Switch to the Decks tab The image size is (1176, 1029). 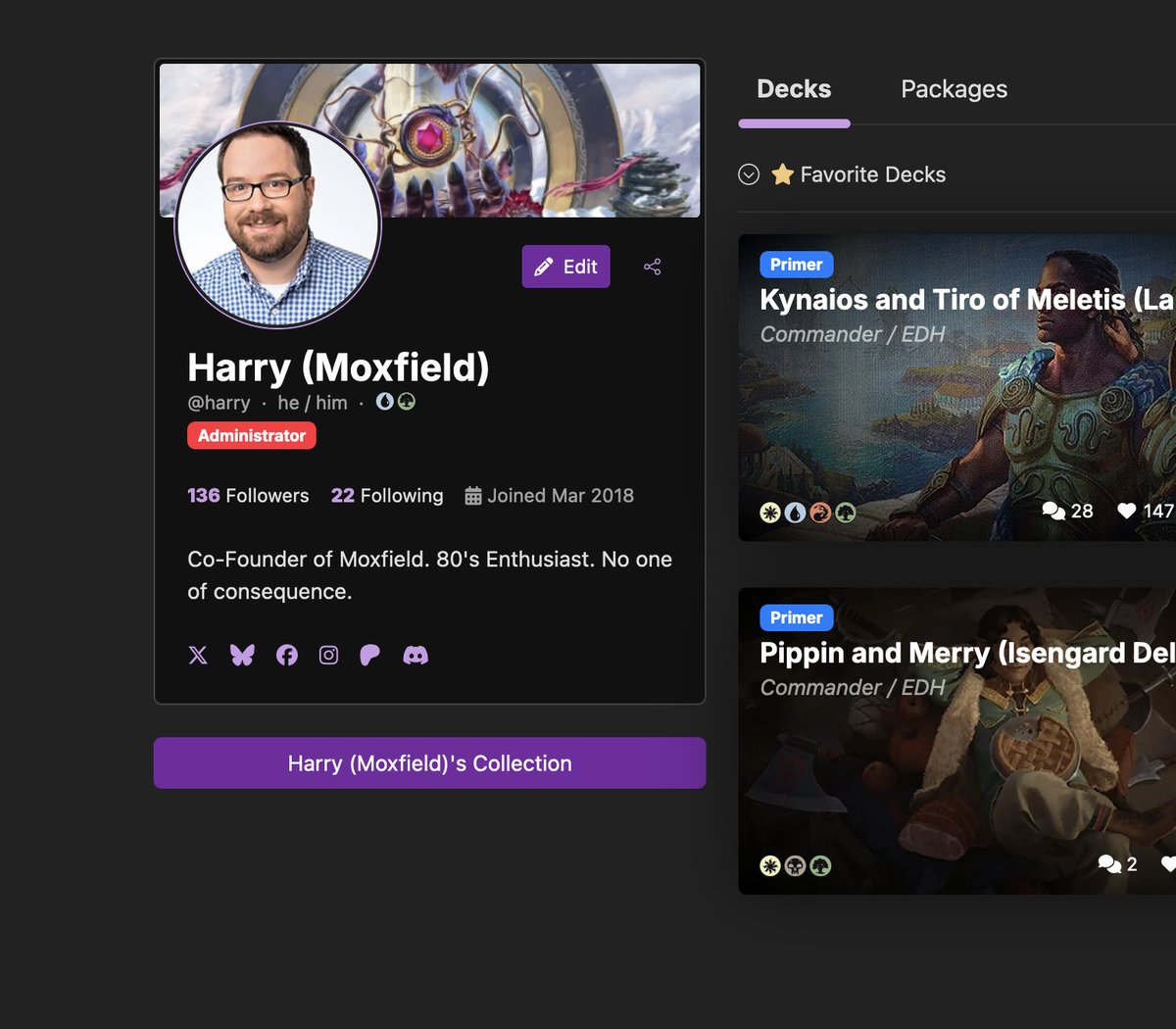[794, 89]
